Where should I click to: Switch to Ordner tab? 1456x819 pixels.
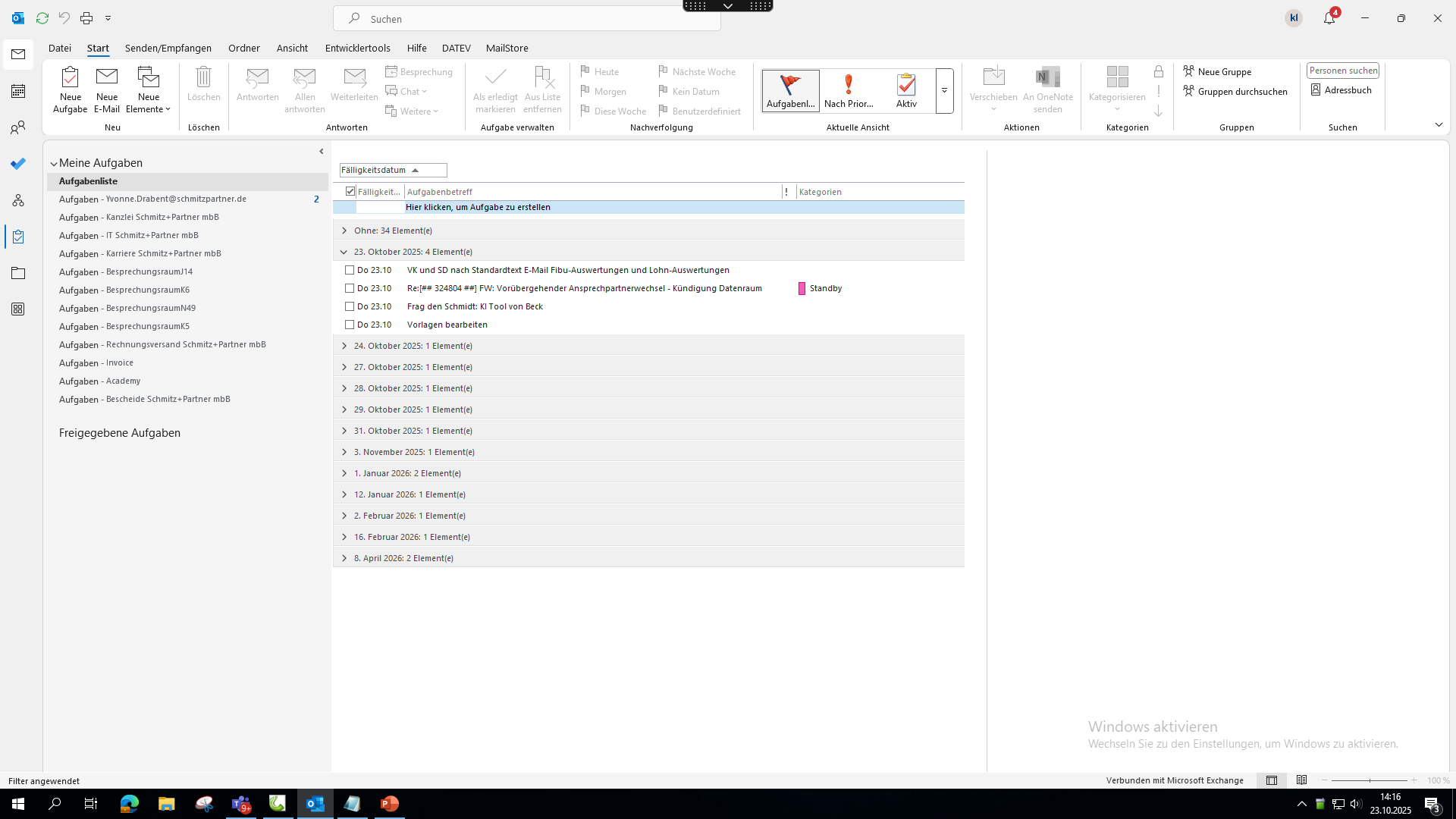pos(244,48)
